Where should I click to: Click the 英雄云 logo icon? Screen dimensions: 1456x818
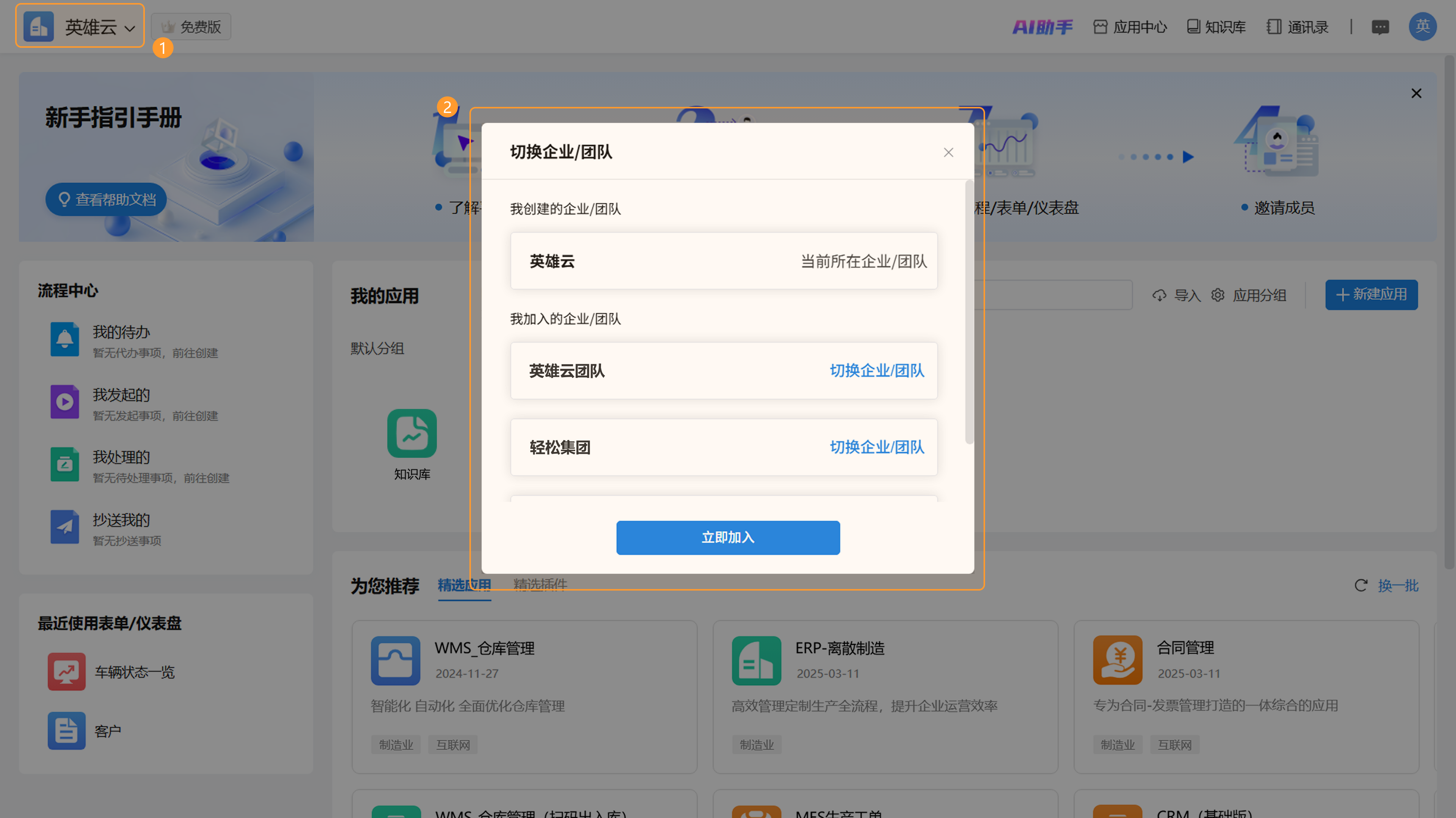point(38,26)
